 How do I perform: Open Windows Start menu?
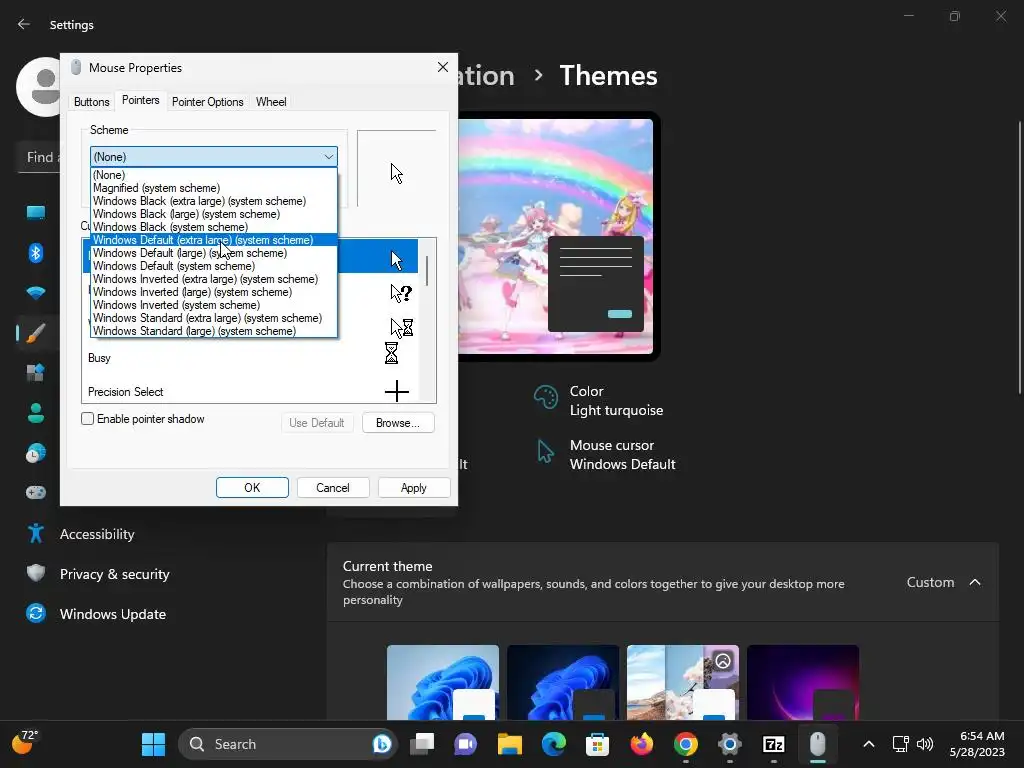[153, 744]
